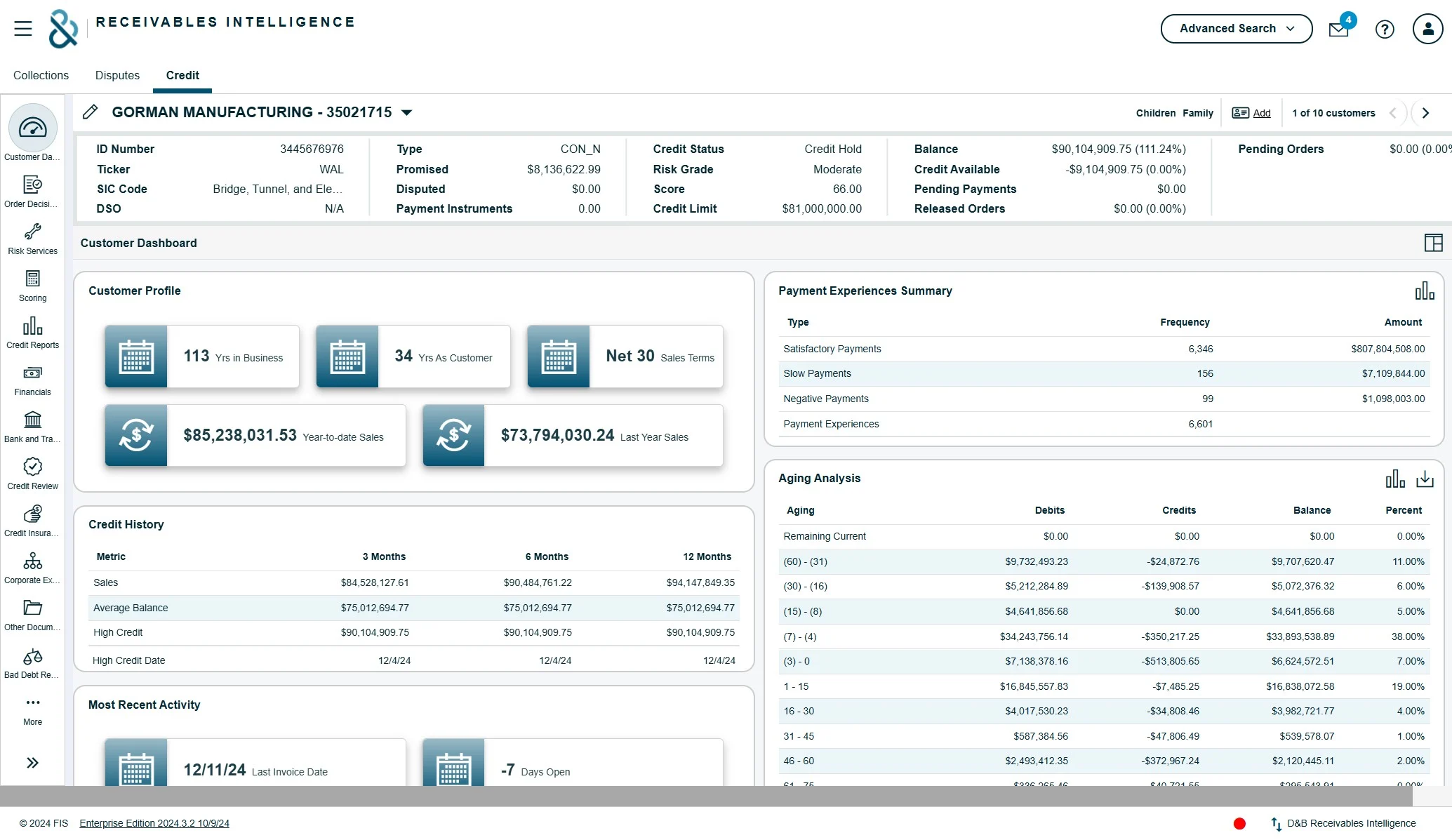Click the Year-to-date Sales card
This screenshot has width=1452, height=840.
pyautogui.click(x=255, y=436)
